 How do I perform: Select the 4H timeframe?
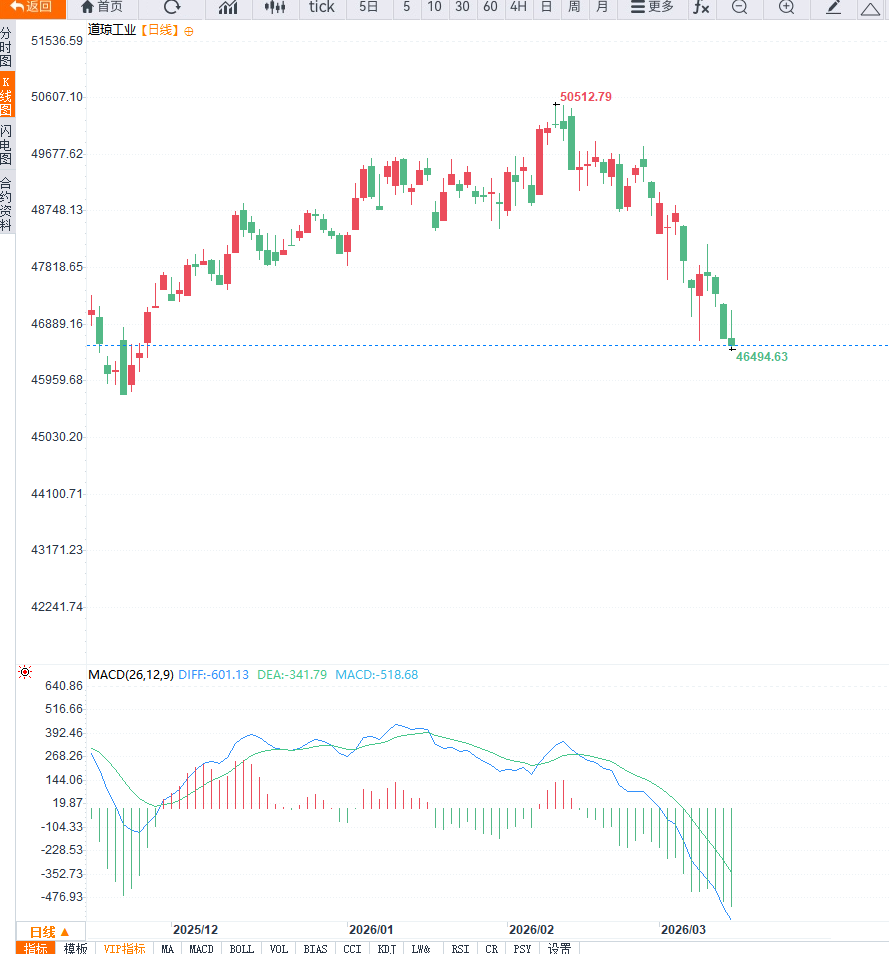tap(518, 7)
